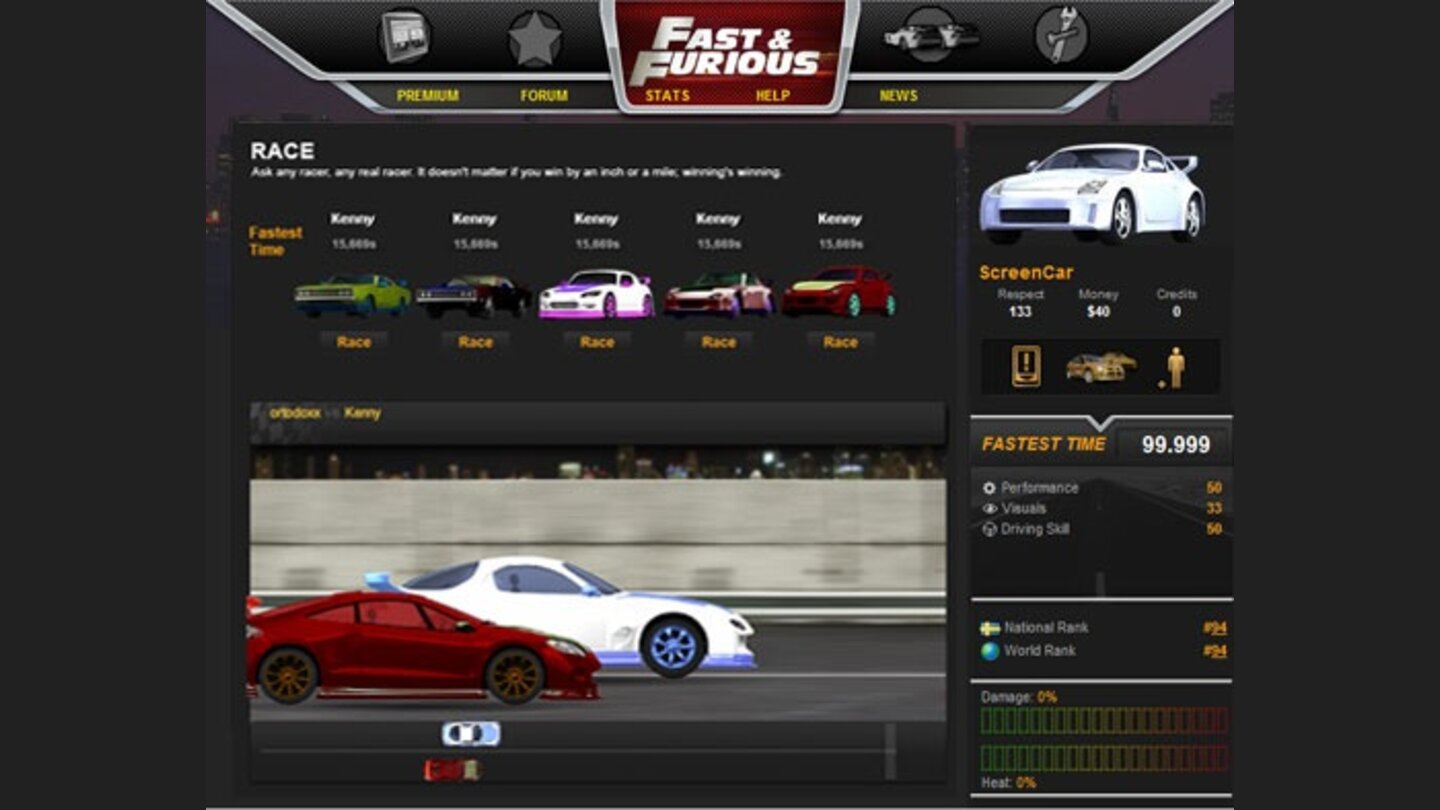This screenshot has height=810, width=1440.
Task: Click the ortodoxx racer name
Action: pos(295,412)
